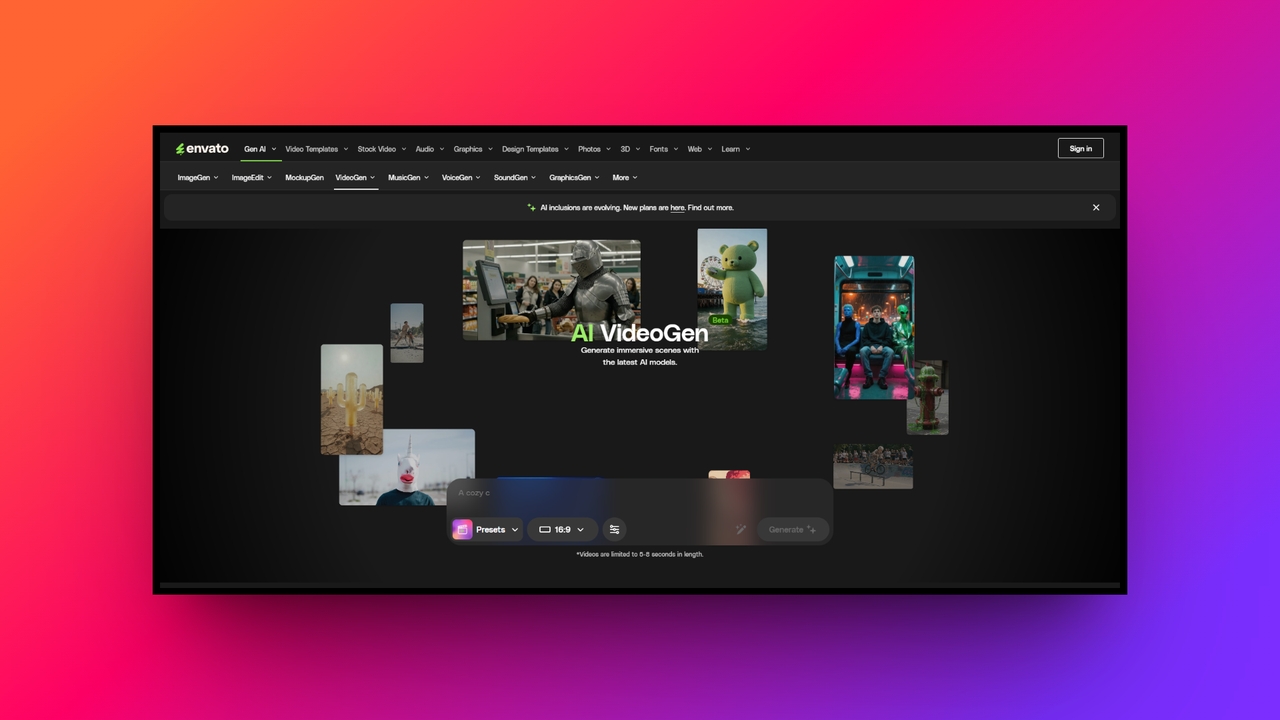The image size is (1280, 720).
Task: Open the 16:9 aspect ratio dropdown
Action: [562, 529]
